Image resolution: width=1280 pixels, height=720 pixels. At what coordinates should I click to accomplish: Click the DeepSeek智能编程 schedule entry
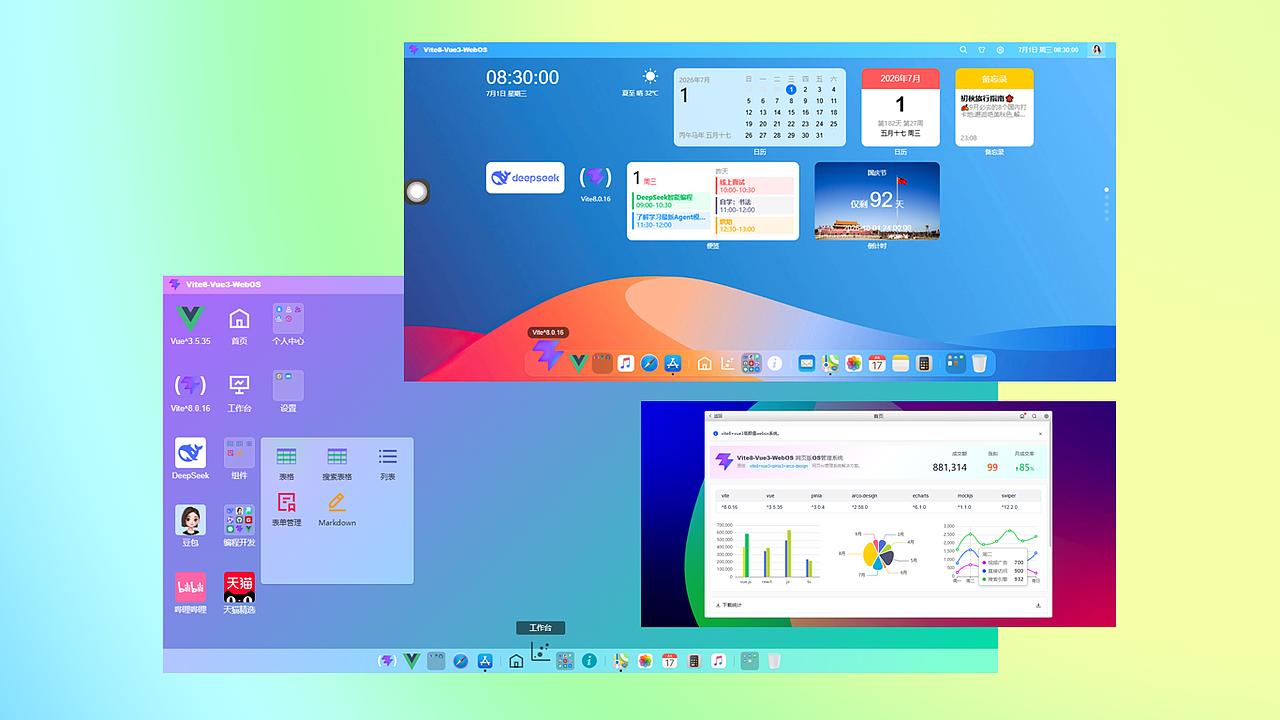click(670, 201)
